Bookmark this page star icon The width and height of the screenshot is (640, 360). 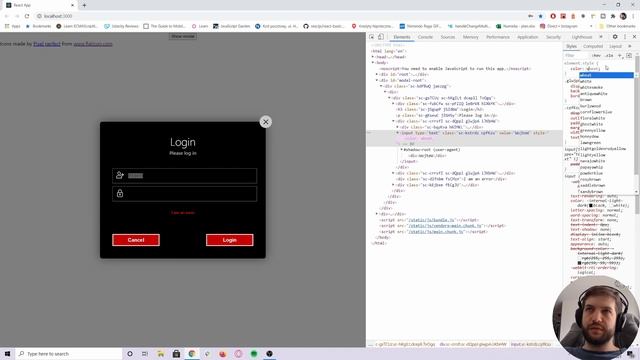pos(540,16)
